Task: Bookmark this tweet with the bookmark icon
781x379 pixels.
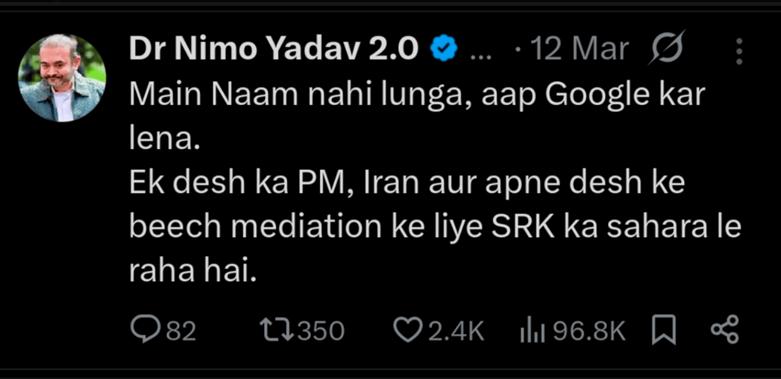Action: (664, 331)
